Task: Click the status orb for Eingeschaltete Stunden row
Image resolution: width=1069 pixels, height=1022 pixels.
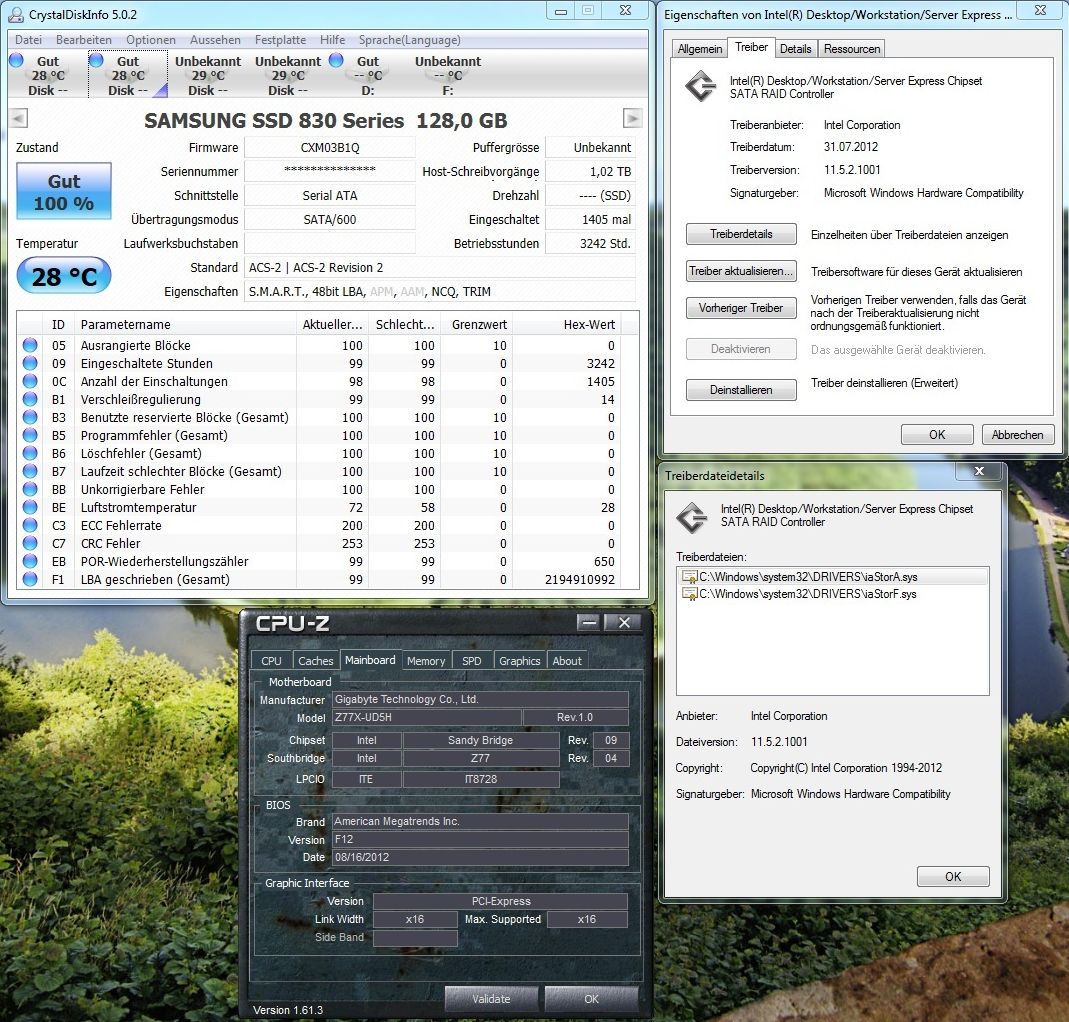Action: pyautogui.click(x=30, y=363)
